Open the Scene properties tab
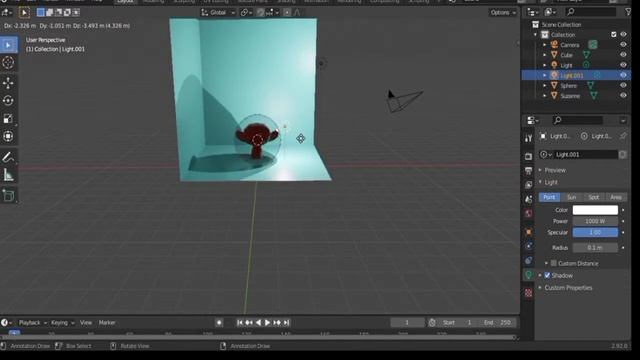This screenshot has width=640, height=360. [x=529, y=199]
